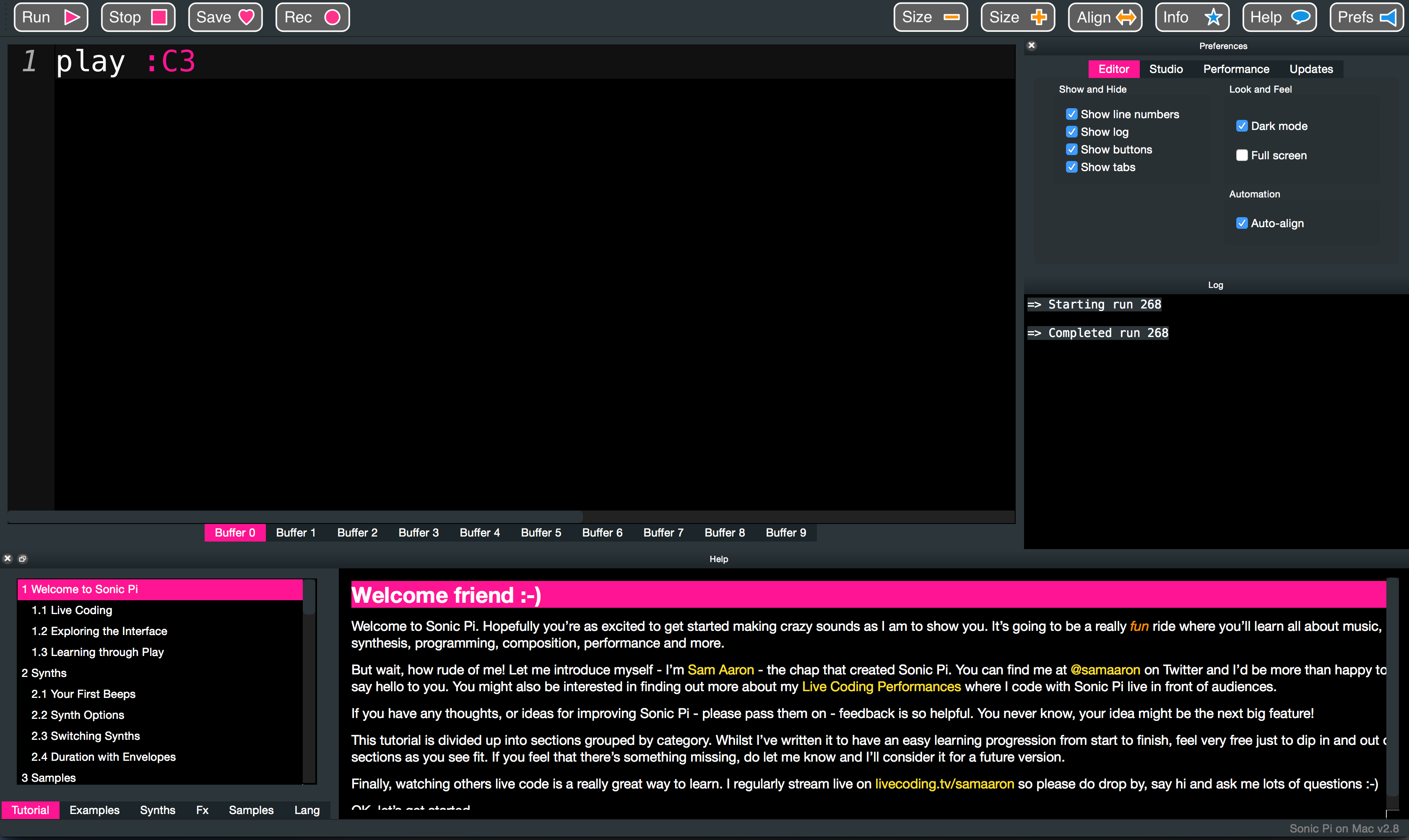The height and width of the screenshot is (840, 1409).
Task: Decrease text size with Size minus
Action: [931, 18]
